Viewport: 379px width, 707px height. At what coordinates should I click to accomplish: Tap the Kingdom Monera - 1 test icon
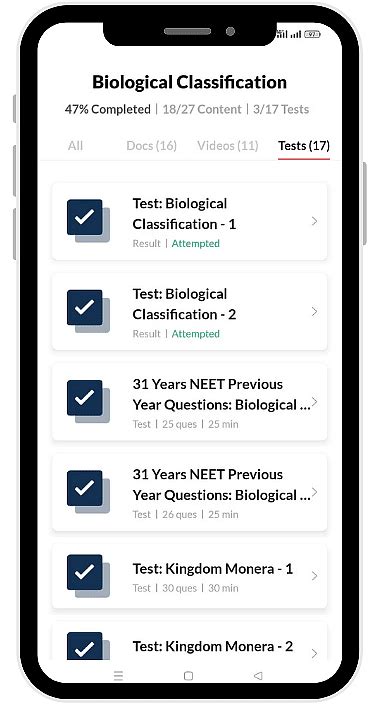pyautogui.click(x=88, y=576)
